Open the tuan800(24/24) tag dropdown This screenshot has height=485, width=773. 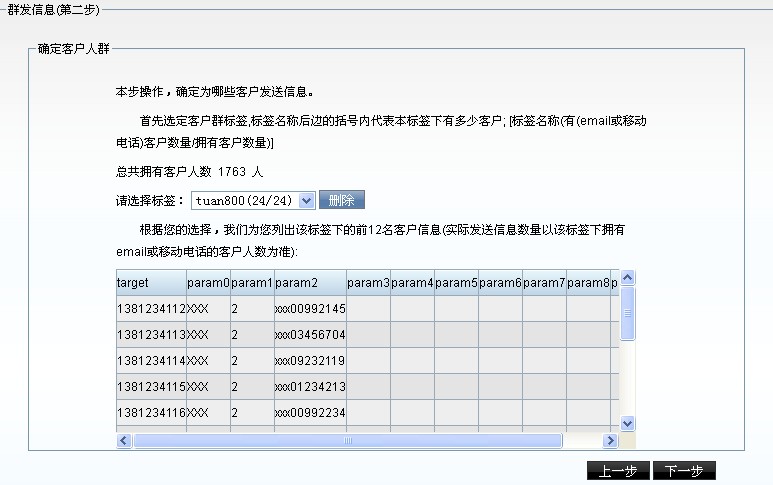point(252,201)
